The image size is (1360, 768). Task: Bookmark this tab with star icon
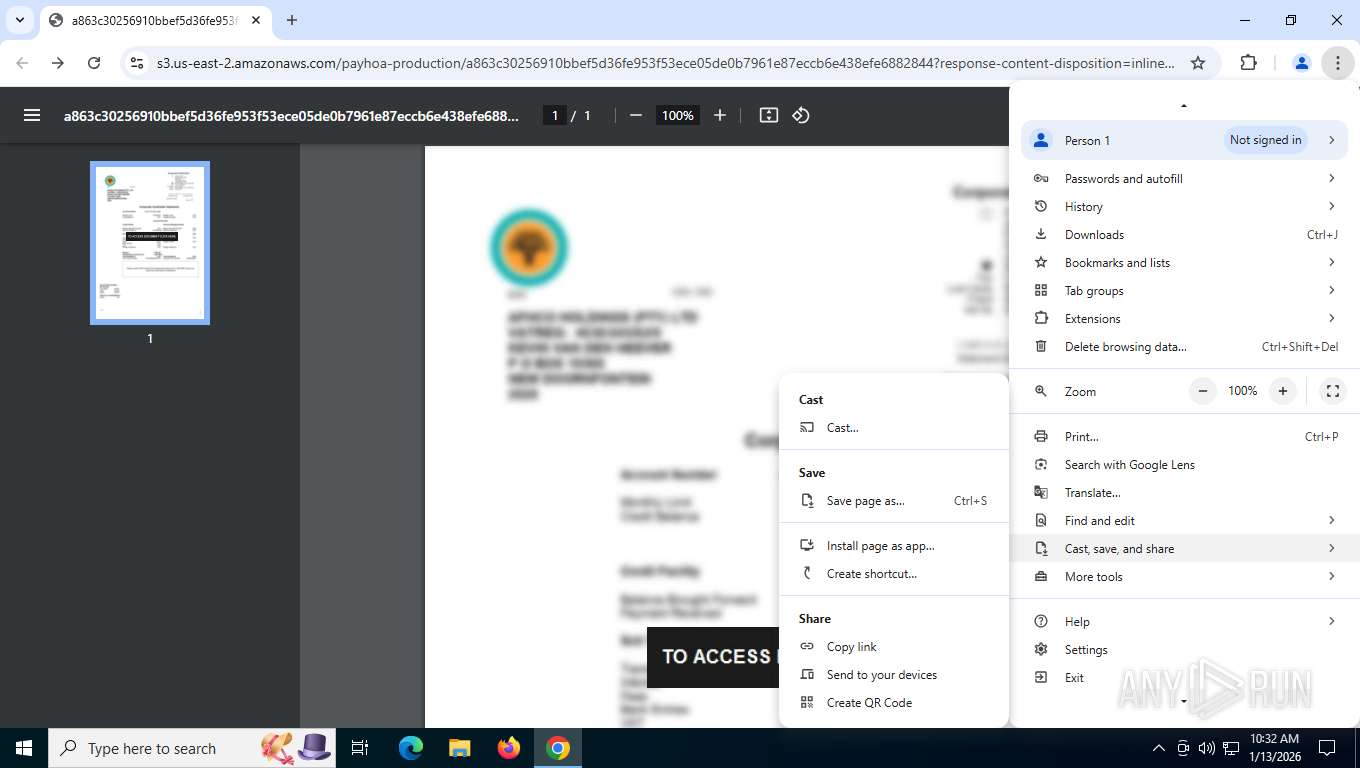coord(1198,63)
